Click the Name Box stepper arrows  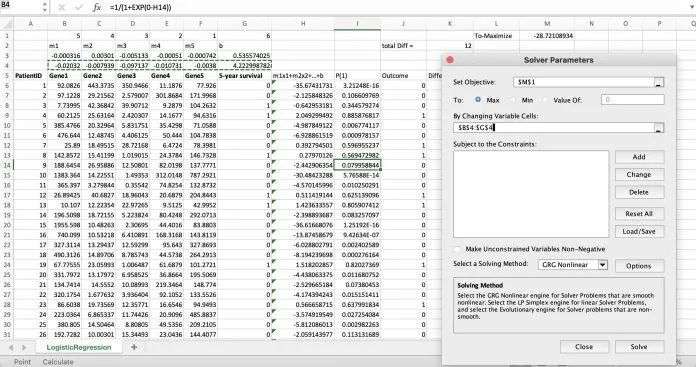pyautogui.click(x=44, y=7)
